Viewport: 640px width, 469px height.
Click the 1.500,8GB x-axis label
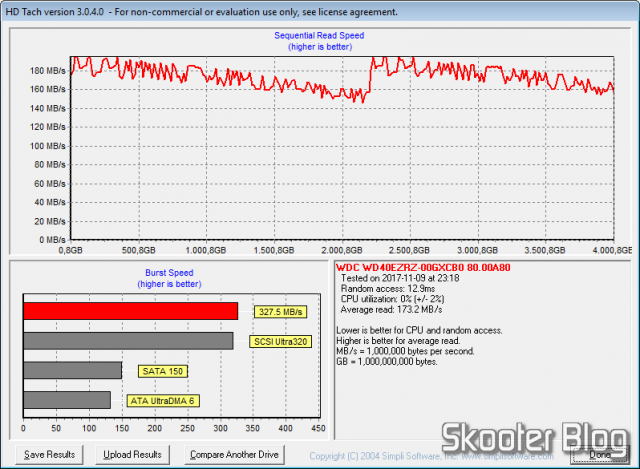(274, 250)
